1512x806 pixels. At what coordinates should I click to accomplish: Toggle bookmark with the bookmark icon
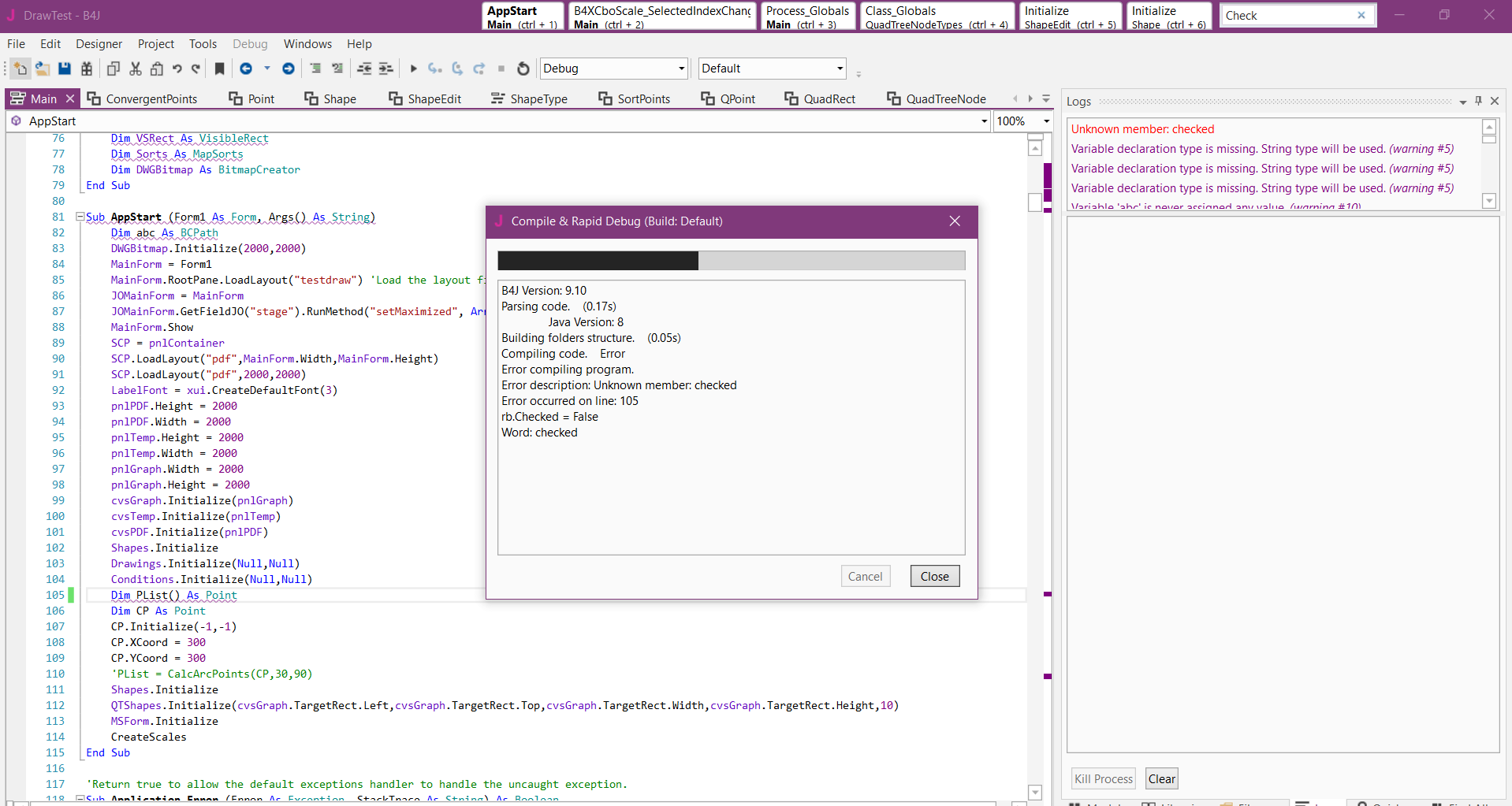click(220, 69)
